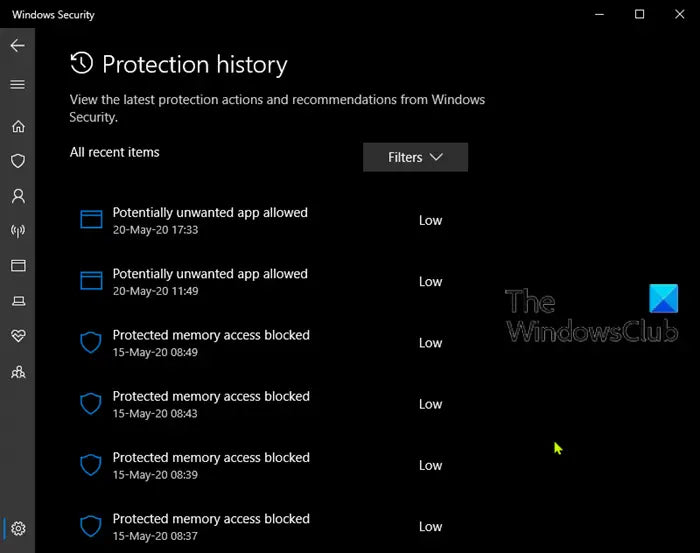Open the hamburger navigation menu
700x553 pixels.
click(x=17, y=85)
